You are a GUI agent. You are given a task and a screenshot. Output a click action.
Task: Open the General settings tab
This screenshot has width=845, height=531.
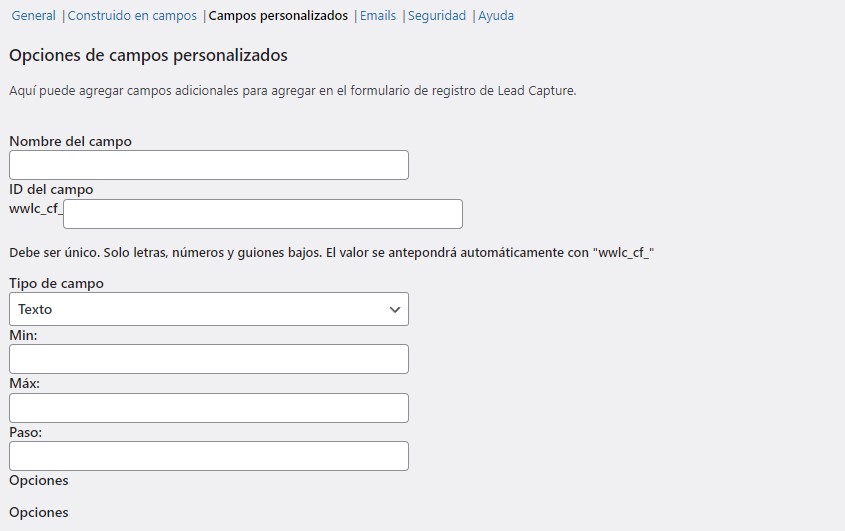[x=33, y=16]
